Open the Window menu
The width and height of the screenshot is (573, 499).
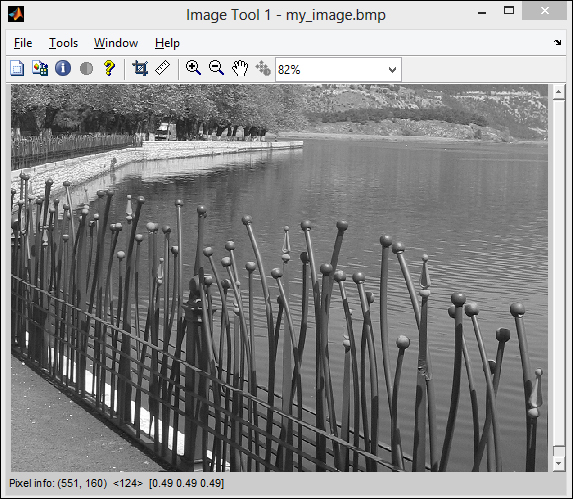(116, 43)
